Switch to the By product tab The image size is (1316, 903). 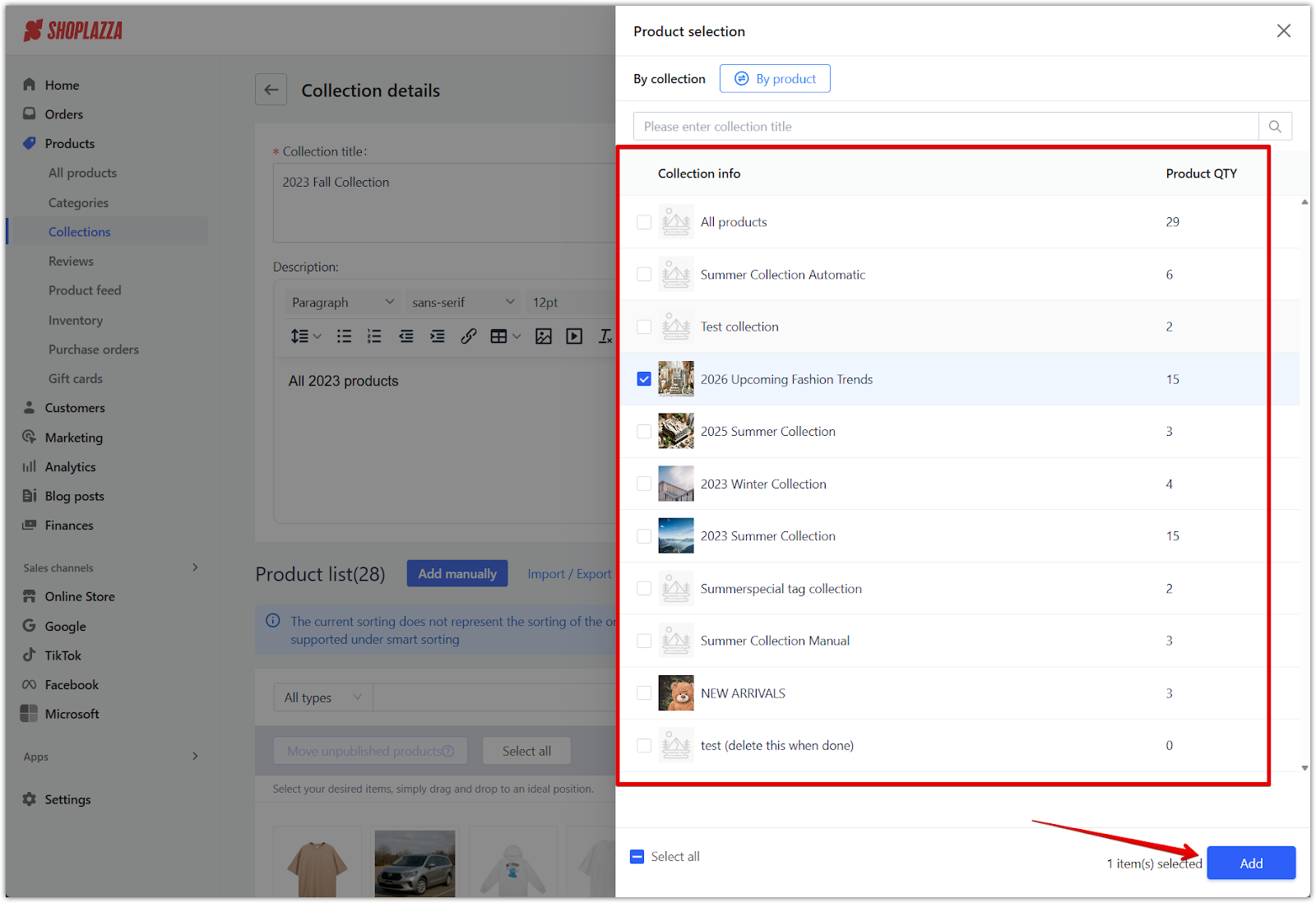(x=775, y=79)
